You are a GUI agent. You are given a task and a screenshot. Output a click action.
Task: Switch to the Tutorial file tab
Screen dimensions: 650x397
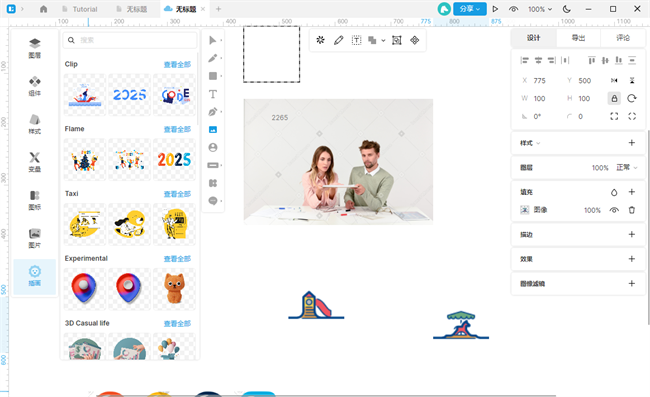point(79,9)
